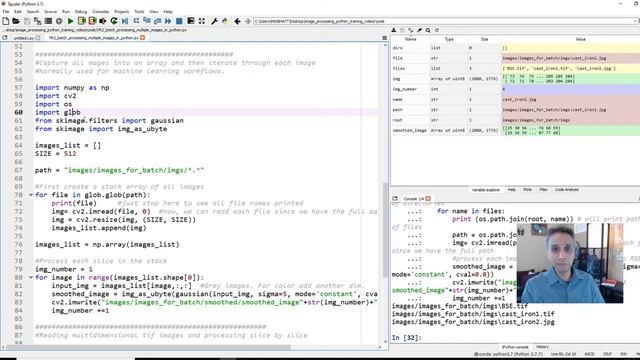Open the Run menu
This screenshot has height=360, width=640.
coord(66,11)
